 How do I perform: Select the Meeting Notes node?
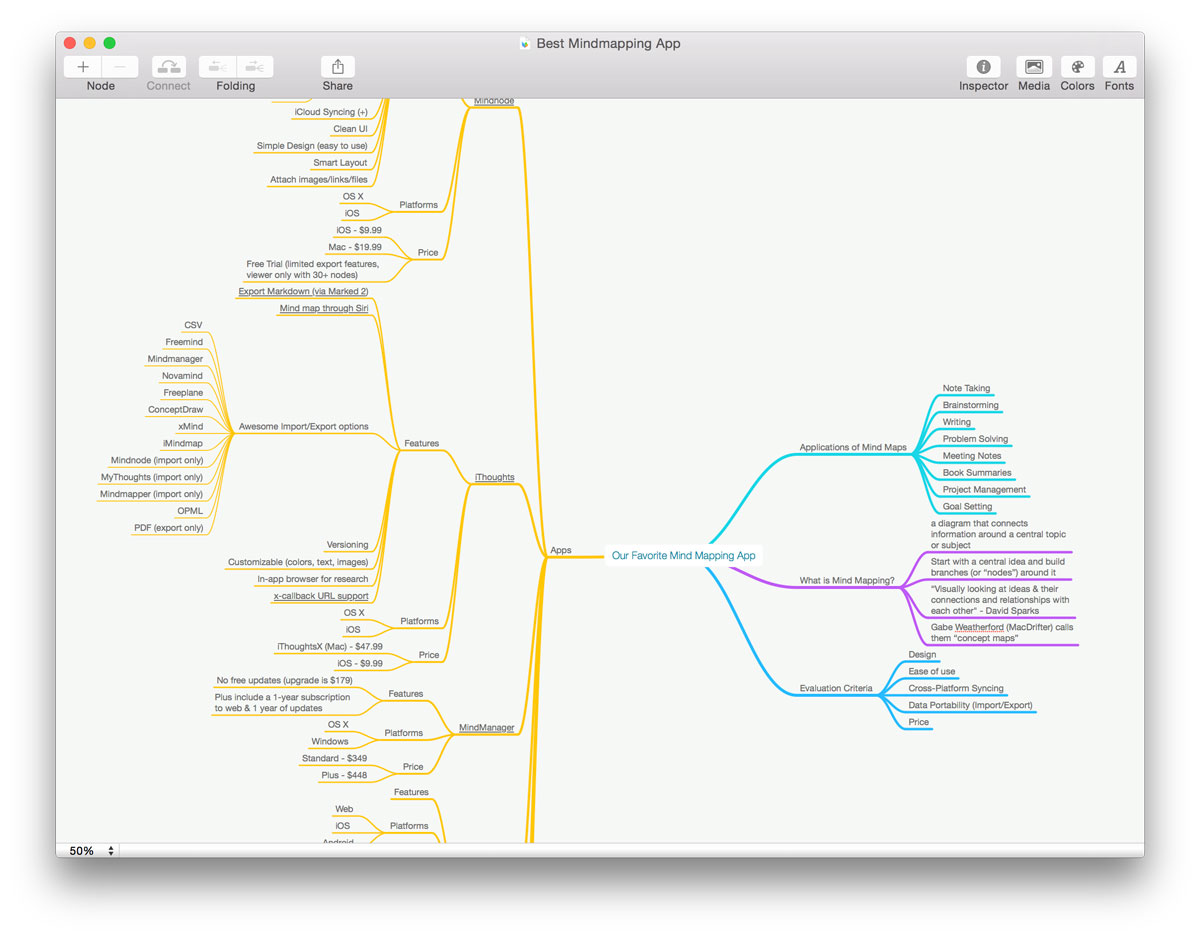point(972,456)
